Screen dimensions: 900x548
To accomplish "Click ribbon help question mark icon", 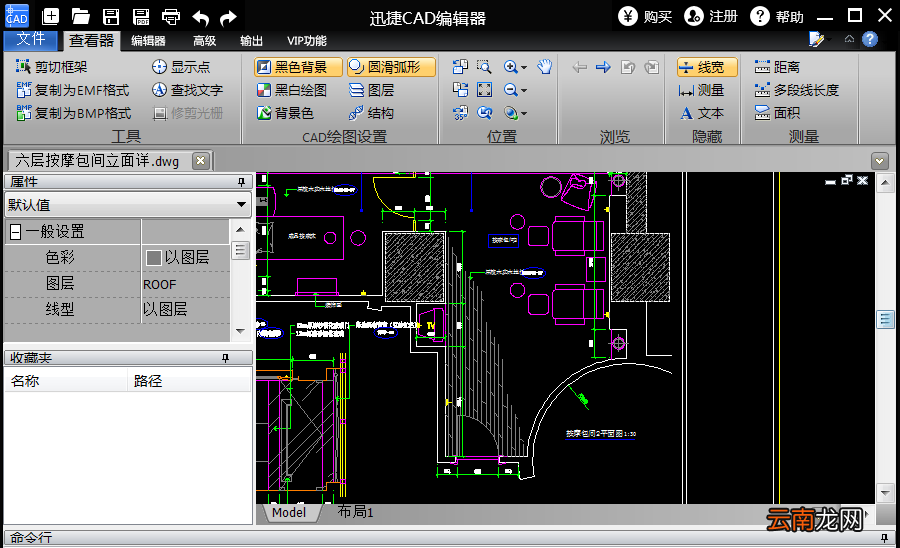I will pyautogui.click(x=870, y=39).
